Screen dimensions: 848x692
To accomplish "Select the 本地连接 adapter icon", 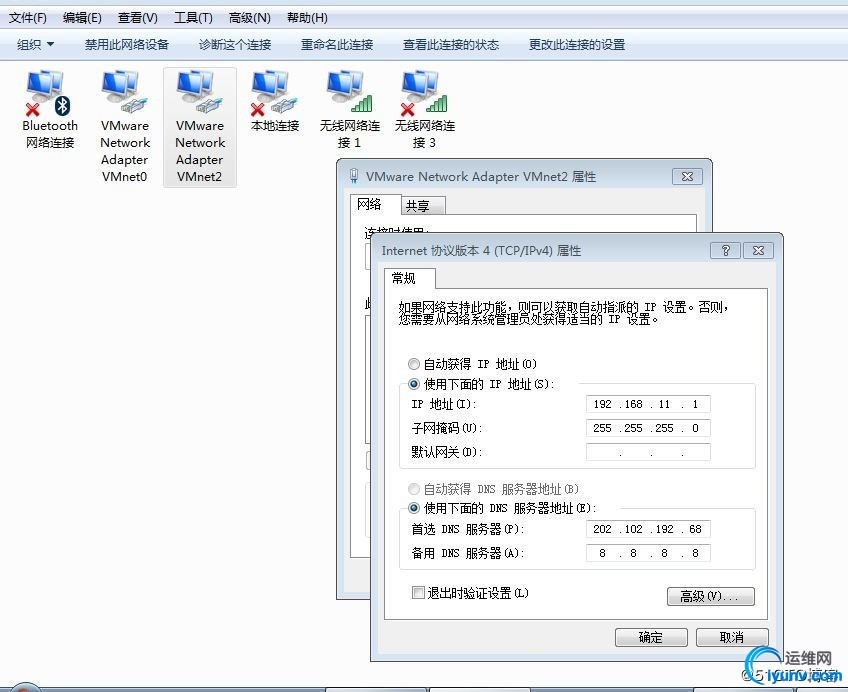I will [275, 102].
